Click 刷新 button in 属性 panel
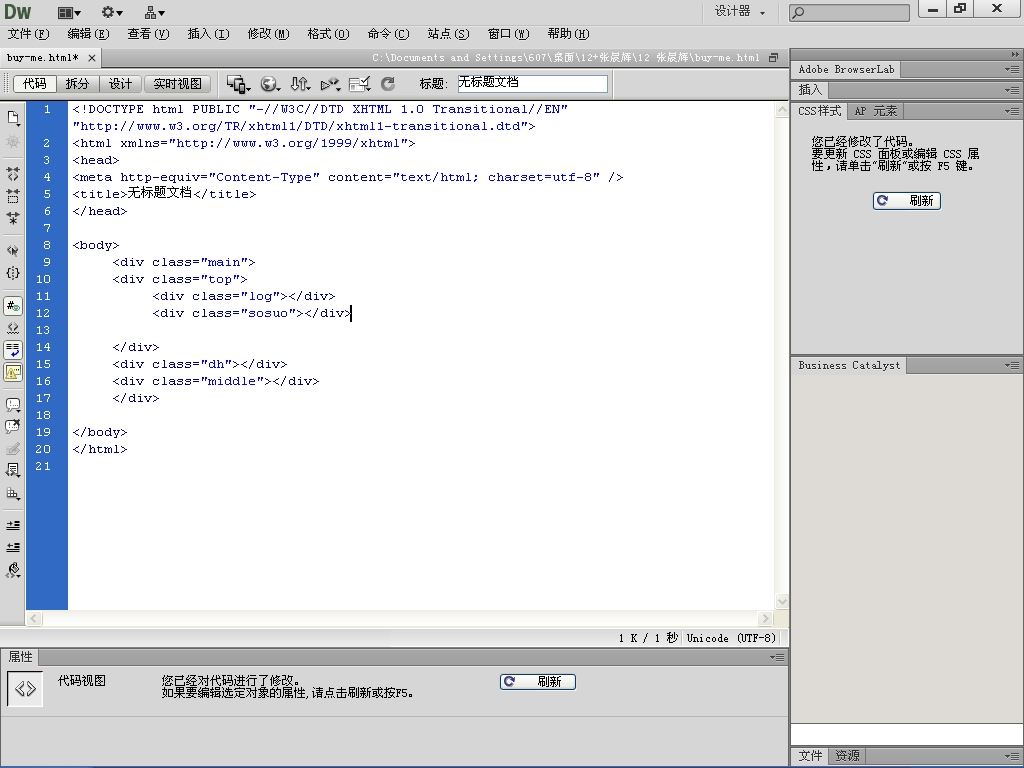The image size is (1024, 768). point(538,682)
